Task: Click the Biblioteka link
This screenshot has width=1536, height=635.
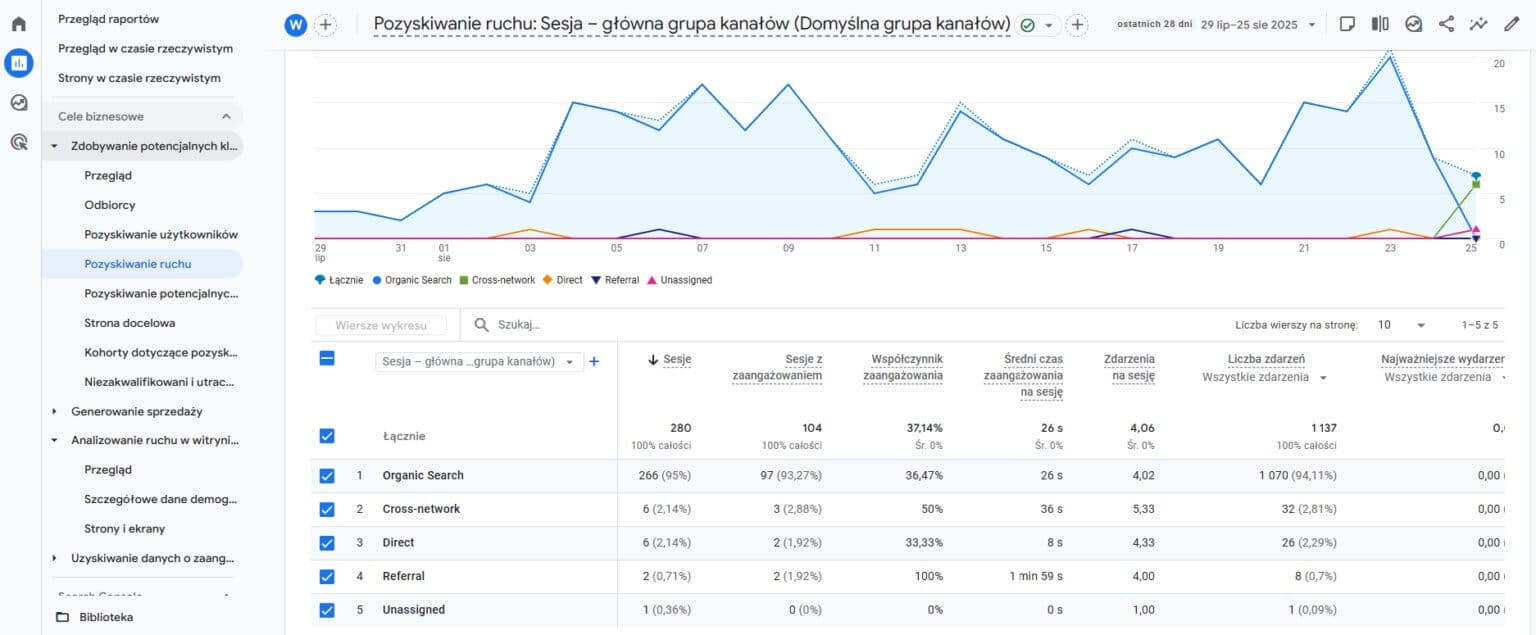Action: coord(106,617)
